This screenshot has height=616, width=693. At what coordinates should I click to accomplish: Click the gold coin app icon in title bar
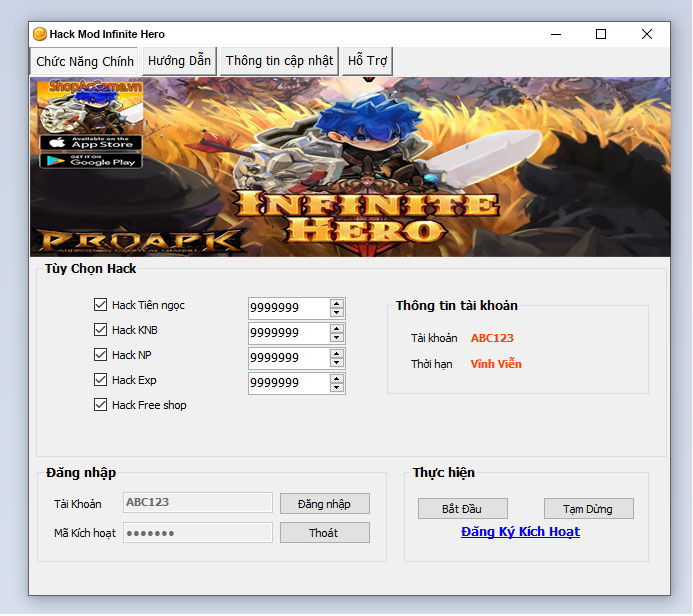click(40, 34)
